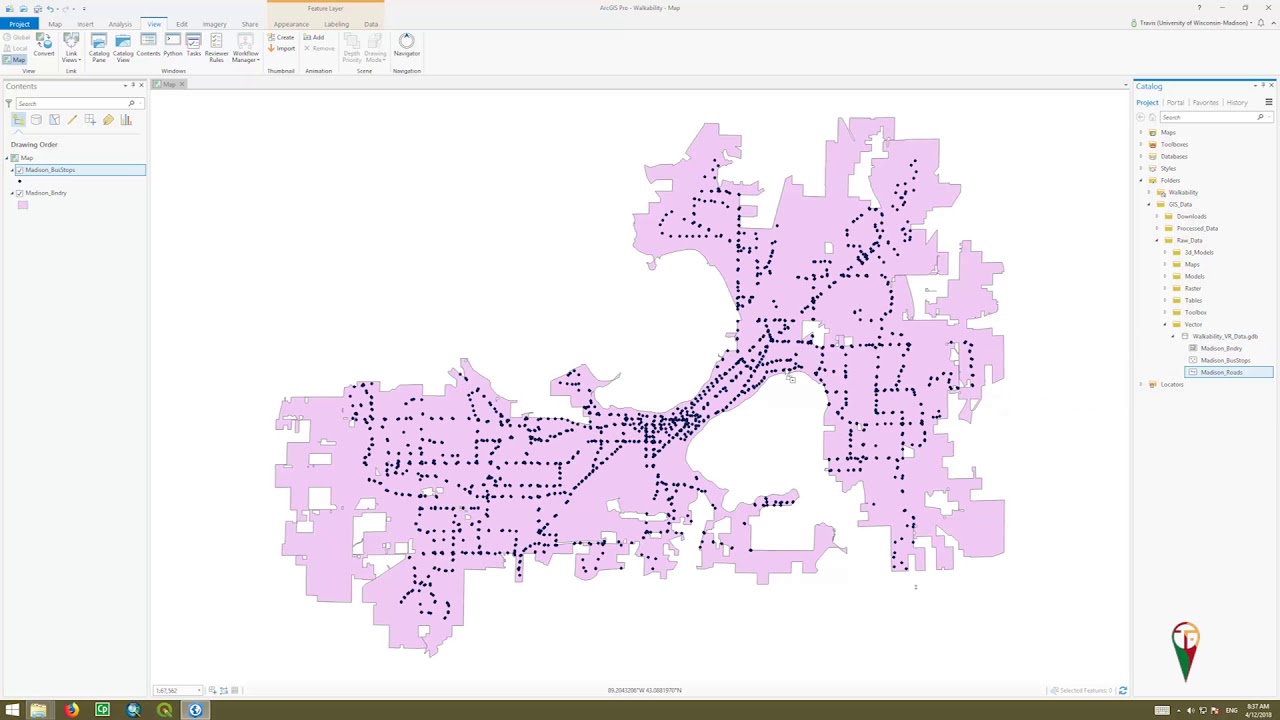Expand the Toolboxes node in Catalog
The height and width of the screenshot is (720, 1280).
(1141, 144)
